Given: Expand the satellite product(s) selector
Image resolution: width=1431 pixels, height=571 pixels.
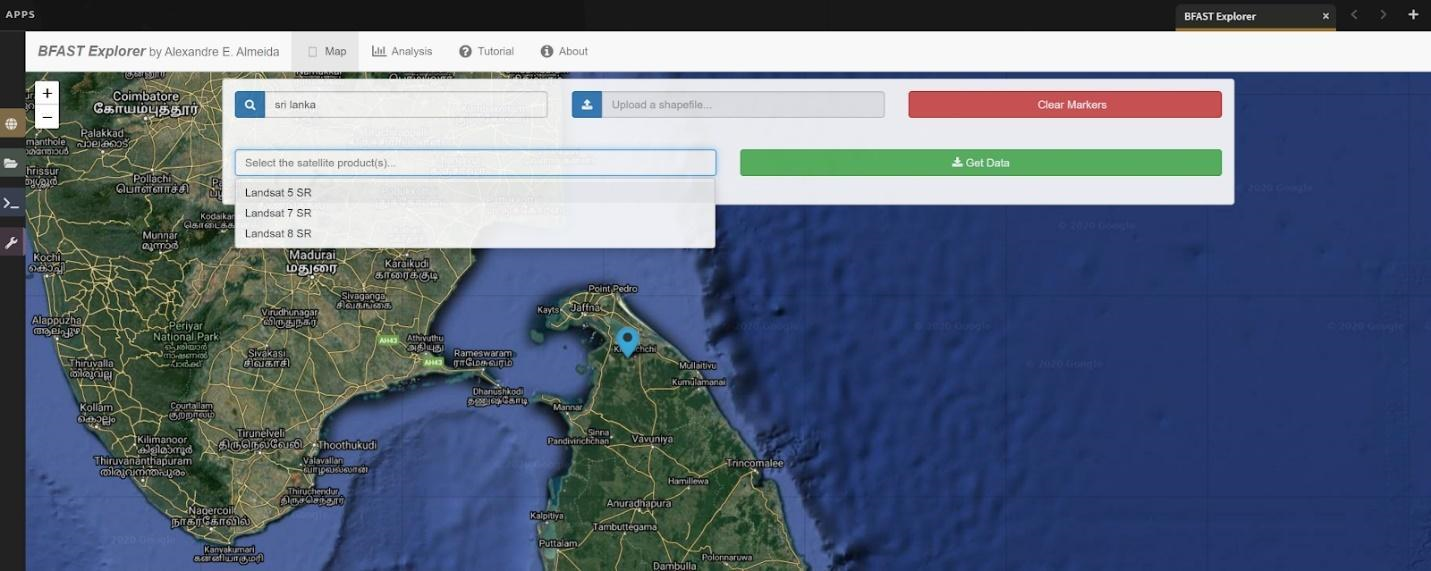Looking at the screenshot, I should coord(475,163).
